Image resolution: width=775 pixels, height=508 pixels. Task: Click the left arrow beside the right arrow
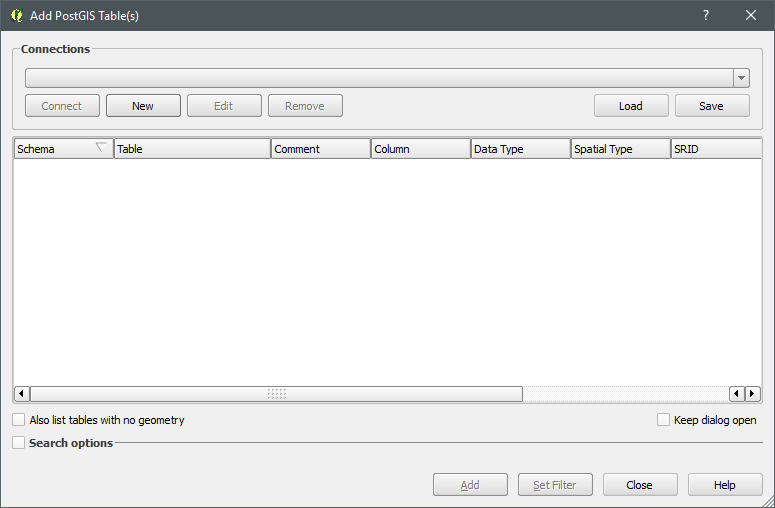[x=737, y=394]
